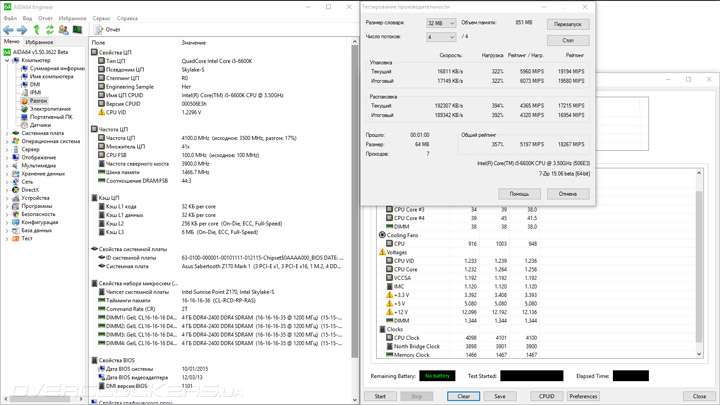Viewport: 720px width, 405px height.
Task: Click the DirectX icon in the tree
Action: pyautogui.click(x=16, y=190)
